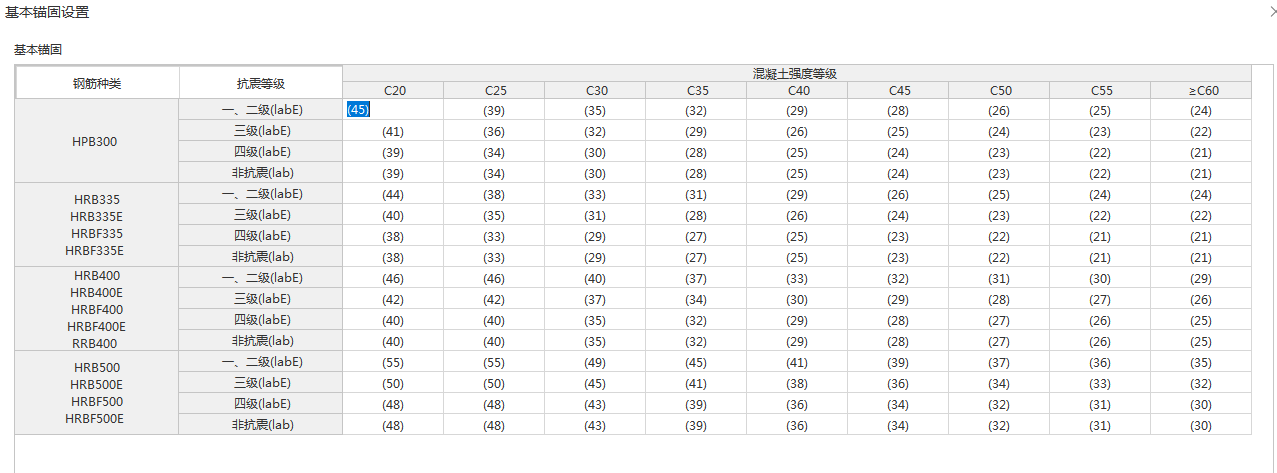
Task: Click the 混凝土强度等级 header
Action: tap(795, 74)
